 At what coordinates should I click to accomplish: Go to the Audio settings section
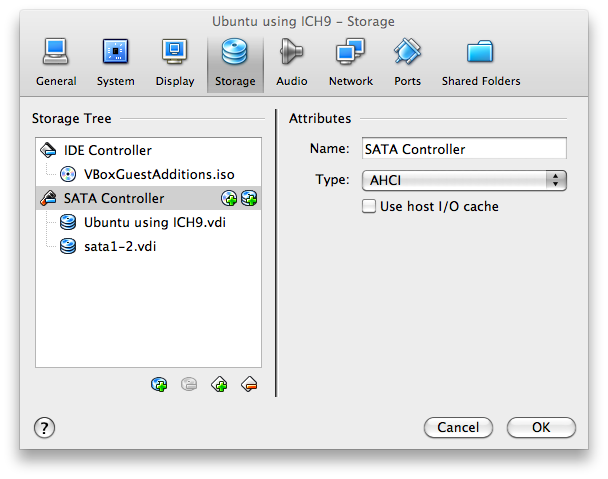tap(291, 62)
